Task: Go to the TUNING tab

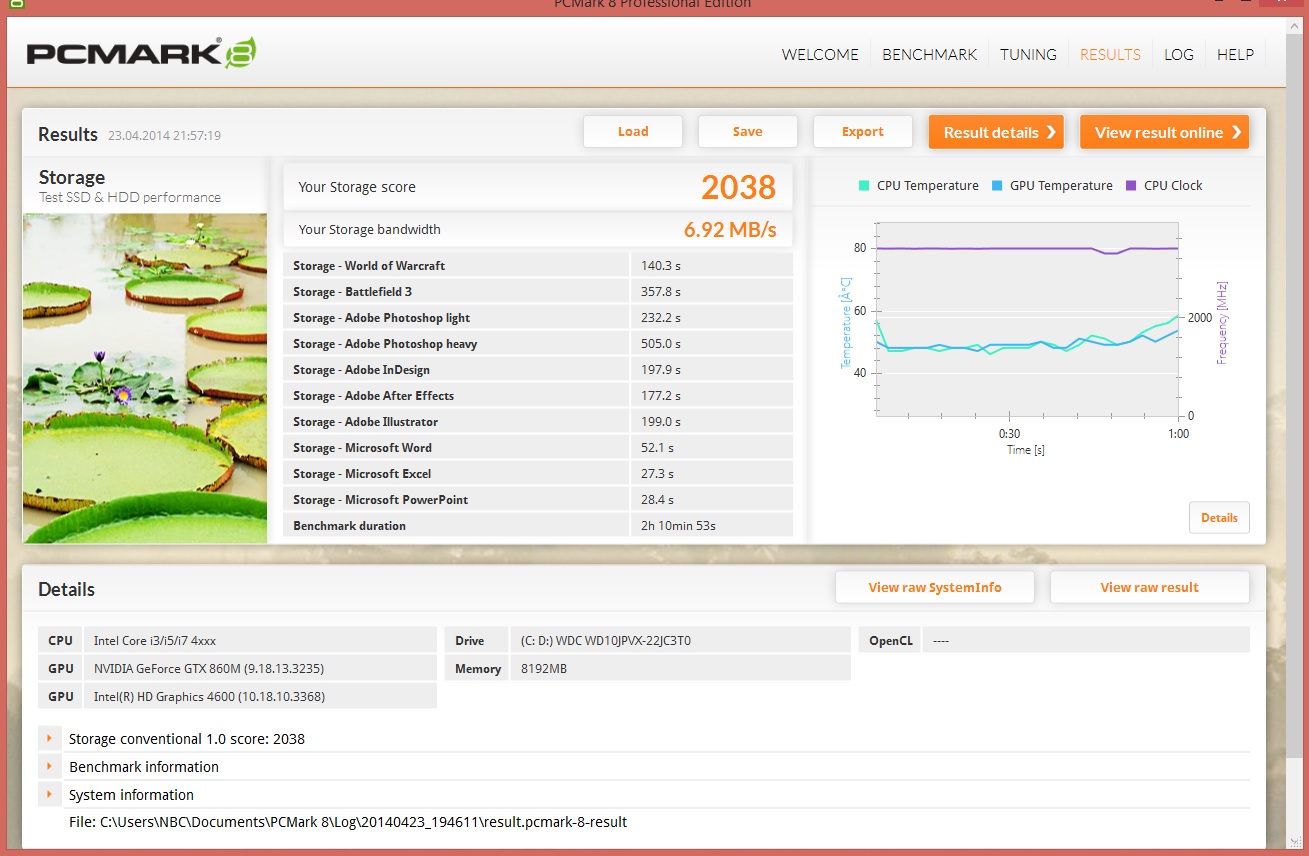Action: point(1028,55)
